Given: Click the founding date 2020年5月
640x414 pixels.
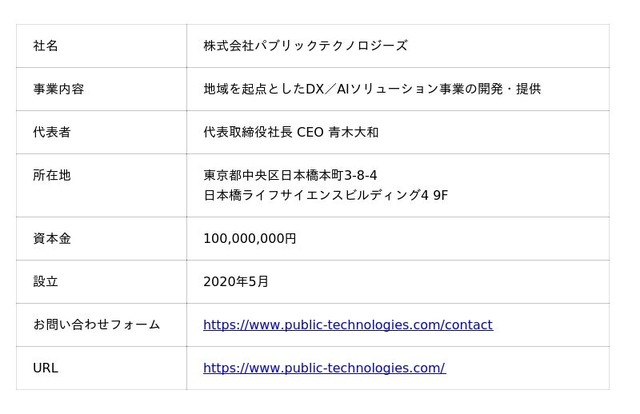Looking at the screenshot, I should (x=235, y=282).
